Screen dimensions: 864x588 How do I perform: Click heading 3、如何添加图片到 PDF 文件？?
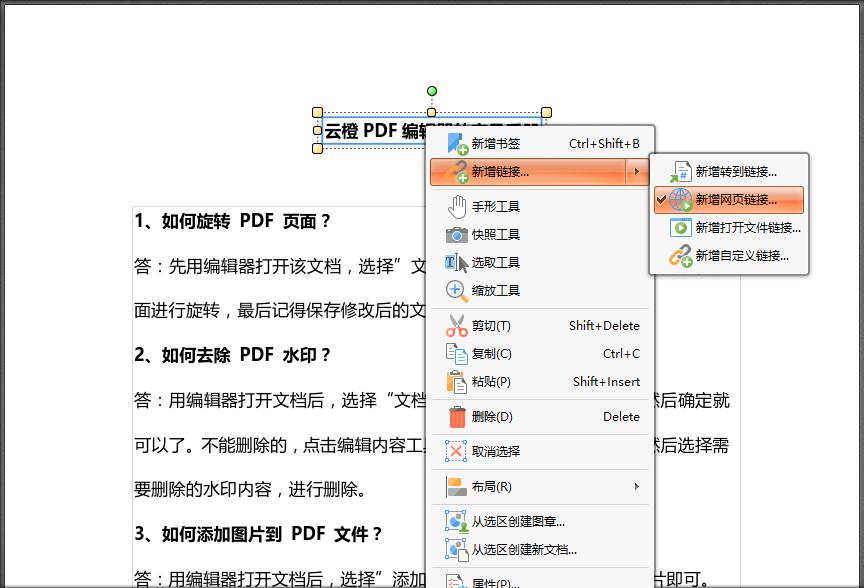click(x=258, y=533)
